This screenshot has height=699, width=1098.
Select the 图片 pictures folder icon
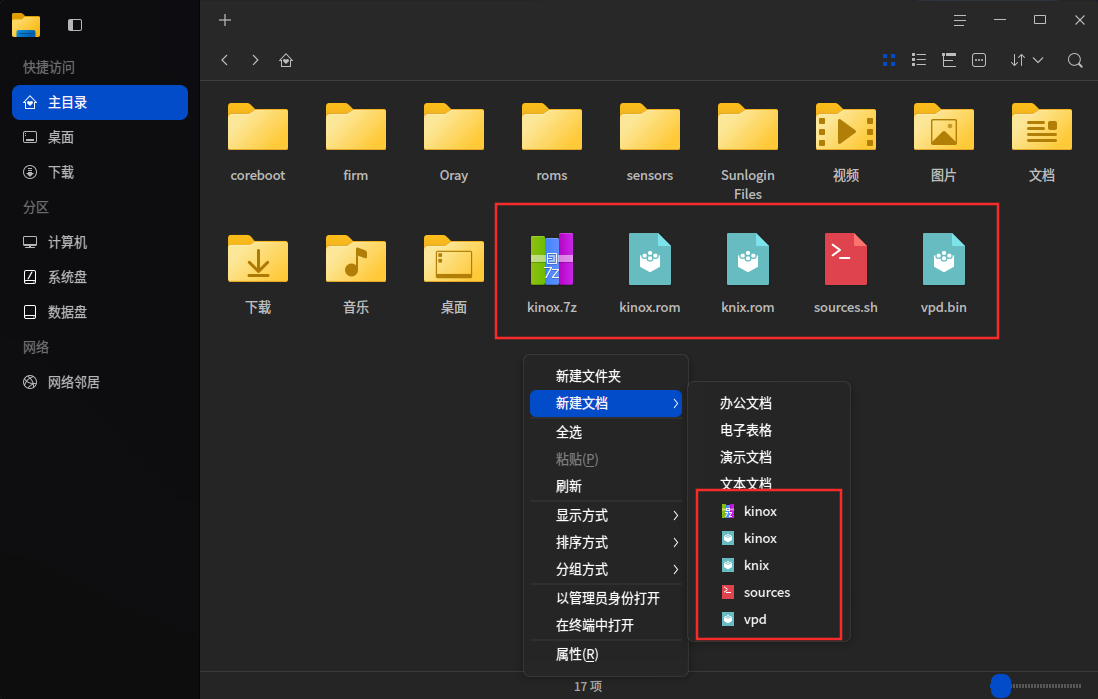(x=944, y=127)
